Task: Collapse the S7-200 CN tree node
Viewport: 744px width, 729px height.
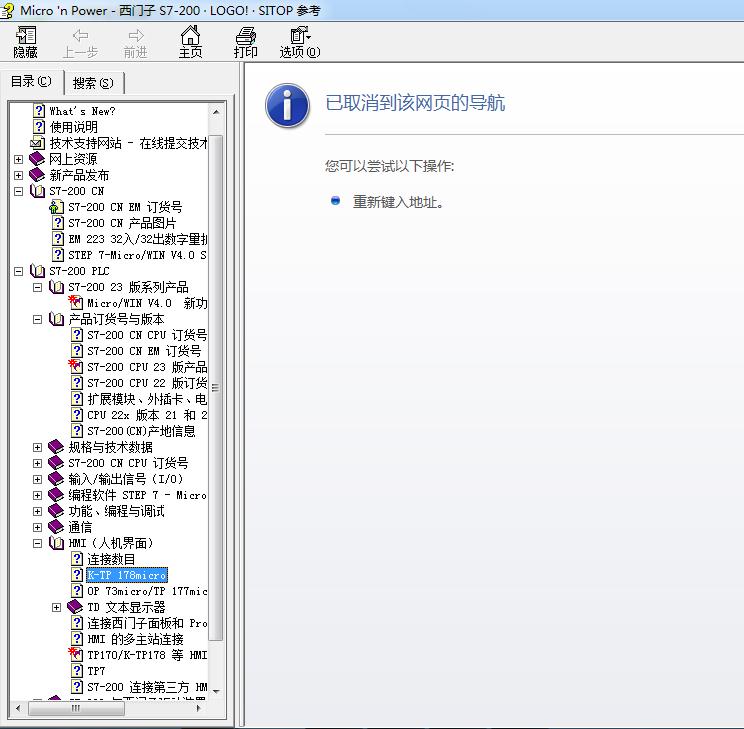Action: pyautogui.click(x=19, y=191)
